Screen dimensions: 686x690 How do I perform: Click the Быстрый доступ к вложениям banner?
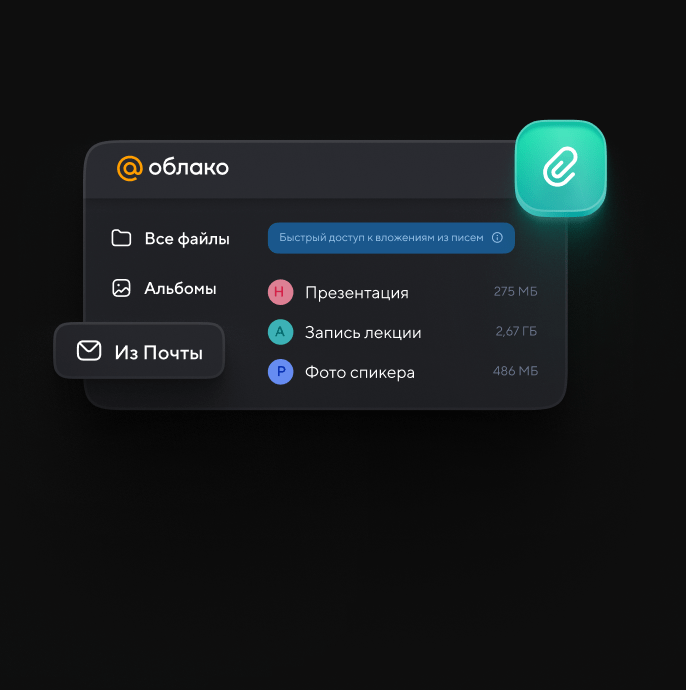pyautogui.click(x=391, y=238)
